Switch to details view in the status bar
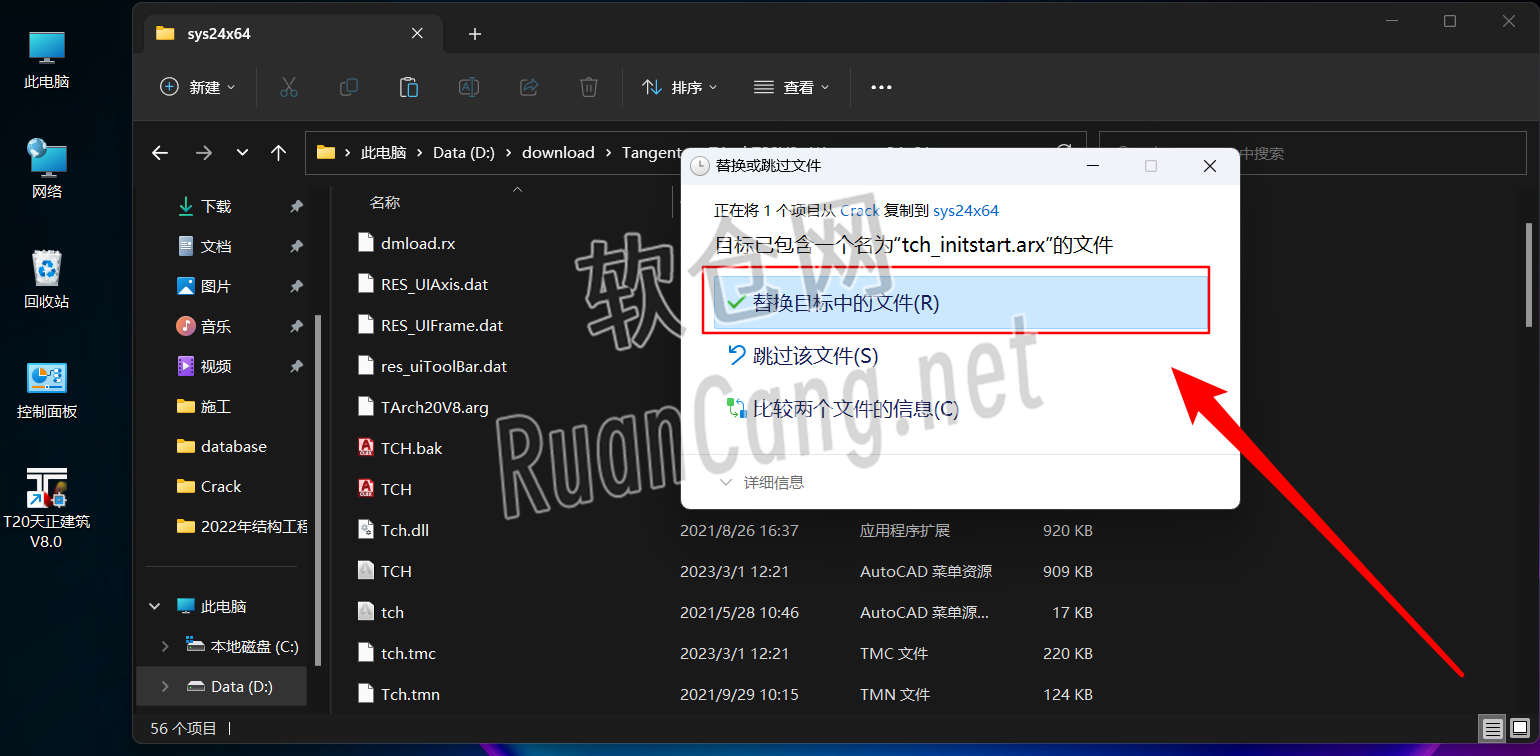 point(1492,728)
